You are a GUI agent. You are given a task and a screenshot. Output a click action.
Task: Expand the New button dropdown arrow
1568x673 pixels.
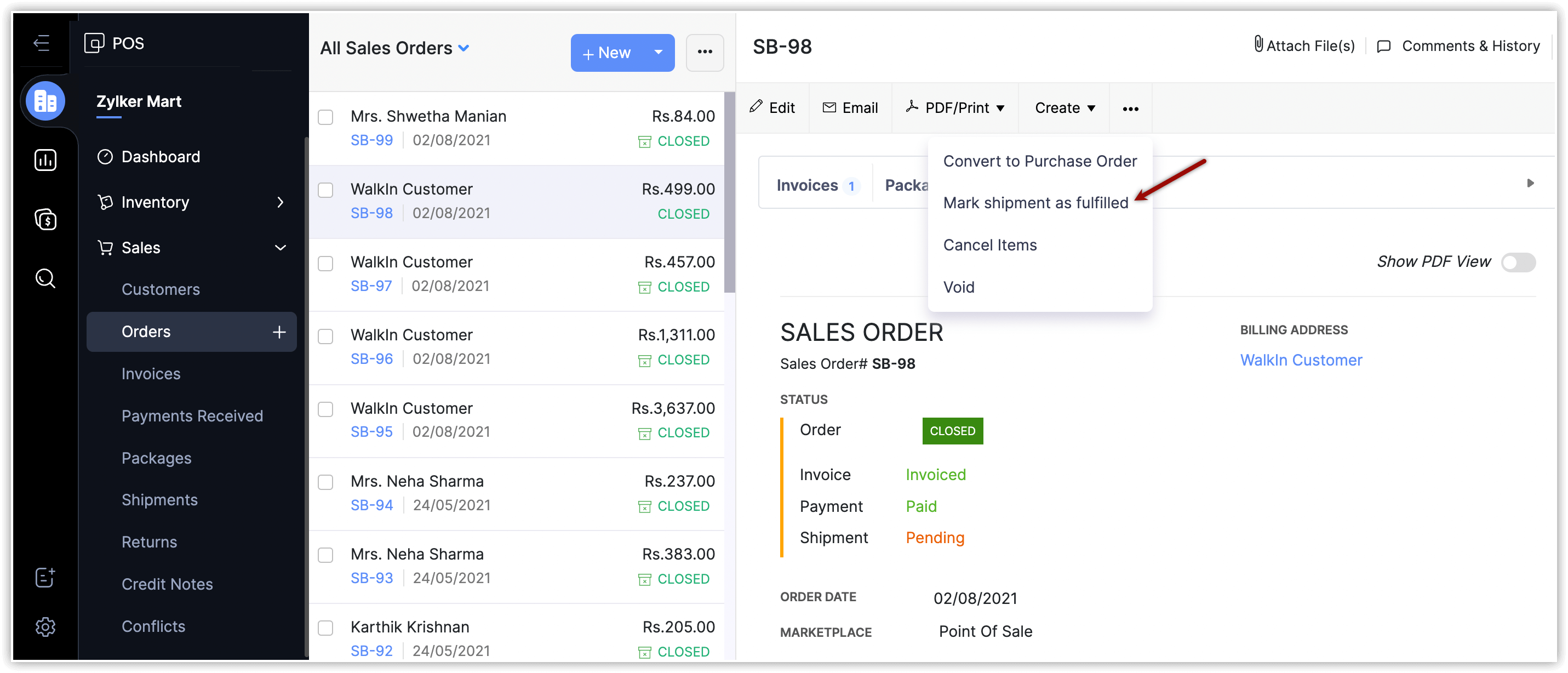(x=658, y=53)
